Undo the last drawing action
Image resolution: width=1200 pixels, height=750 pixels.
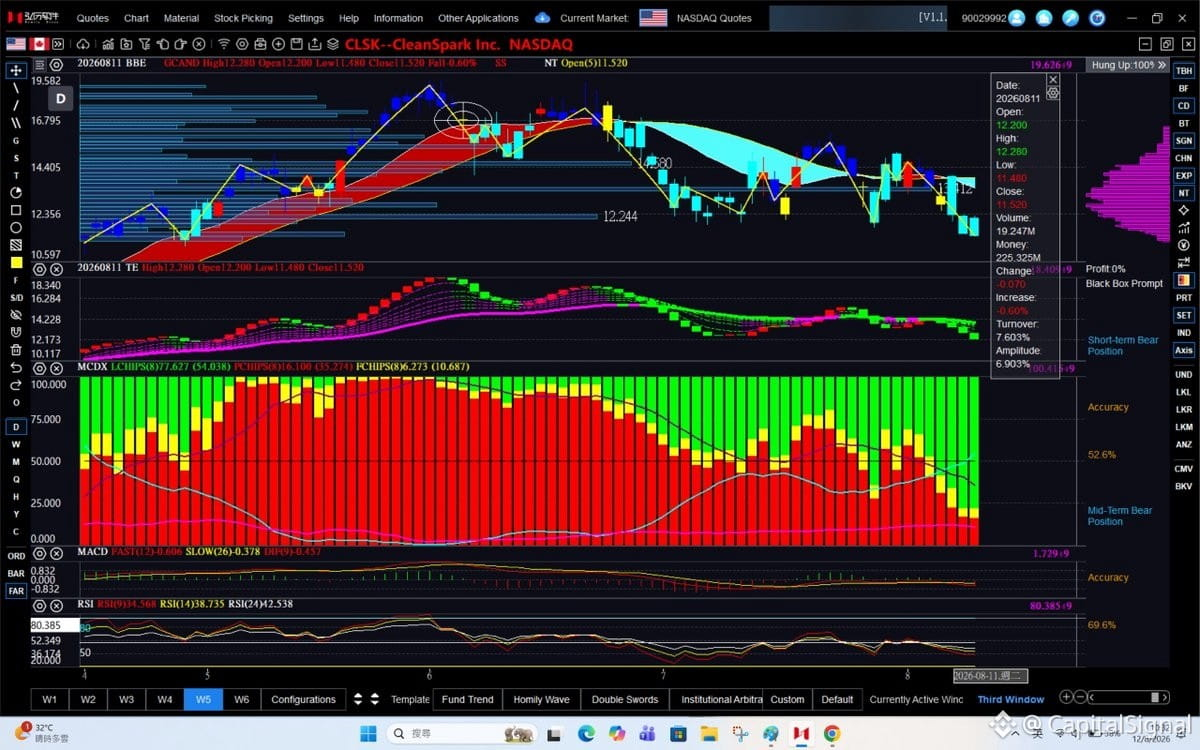coord(16,368)
